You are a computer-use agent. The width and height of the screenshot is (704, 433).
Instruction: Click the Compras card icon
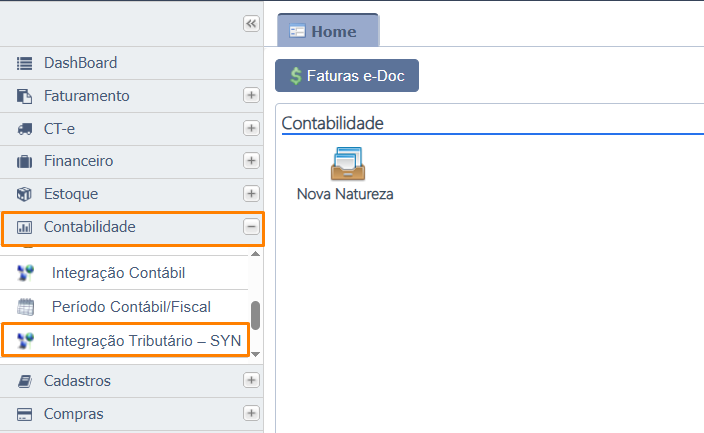click(25, 414)
